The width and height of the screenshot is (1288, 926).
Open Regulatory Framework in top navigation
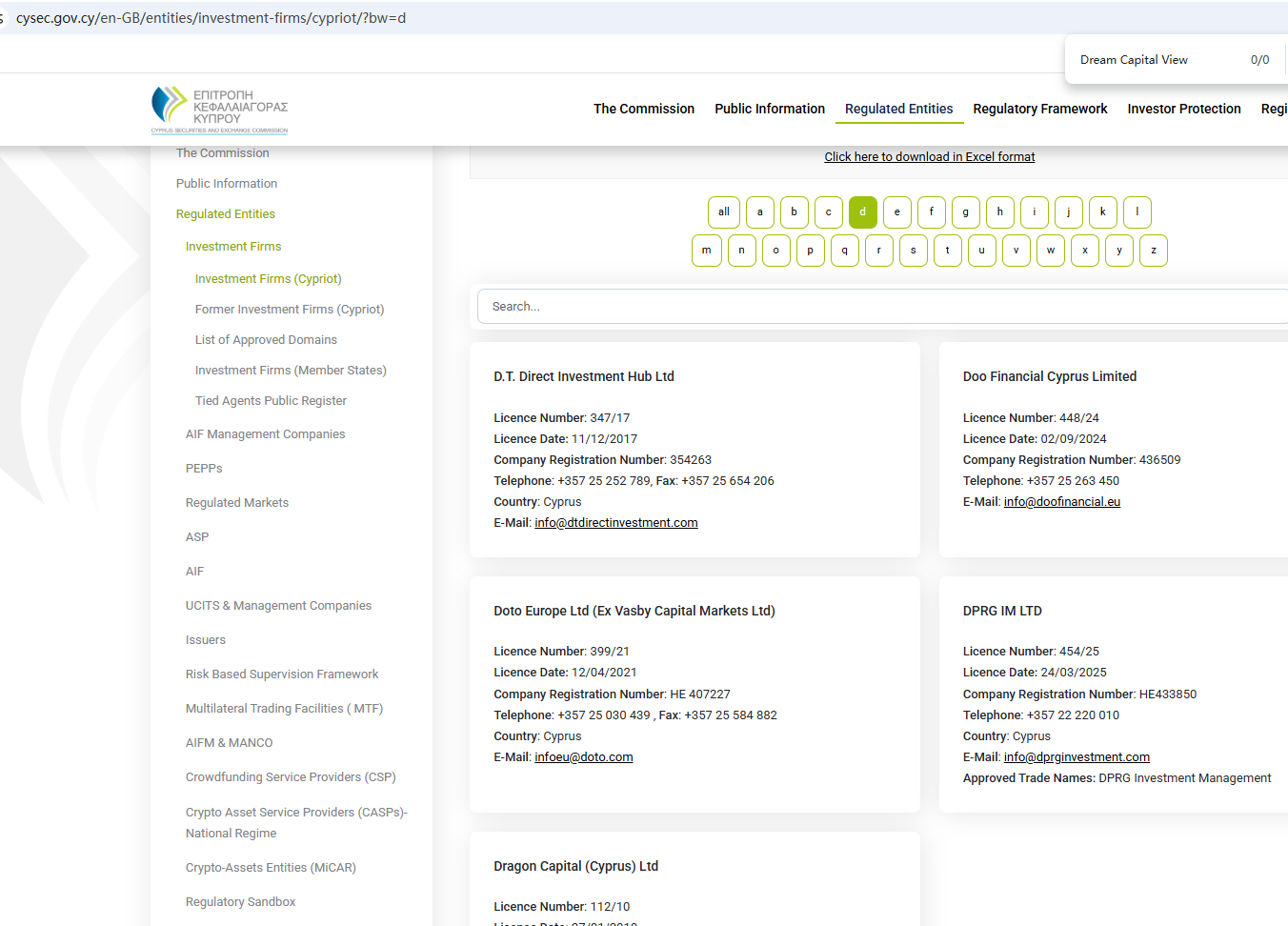pyautogui.click(x=1039, y=110)
